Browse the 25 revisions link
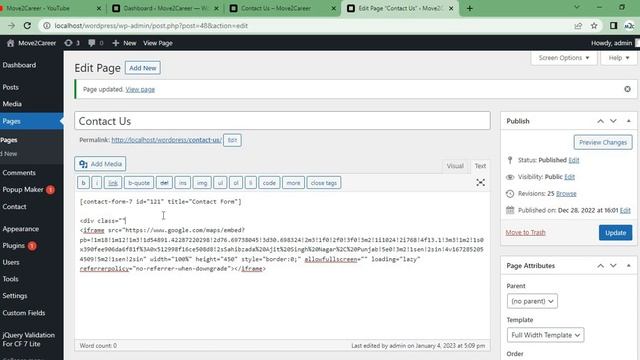The image size is (640, 360). 566,193
